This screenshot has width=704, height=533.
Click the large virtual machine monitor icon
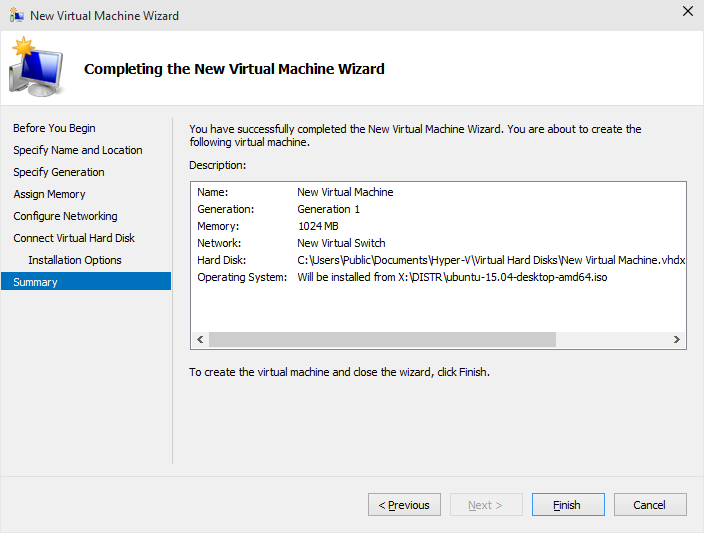click(x=37, y=67)
